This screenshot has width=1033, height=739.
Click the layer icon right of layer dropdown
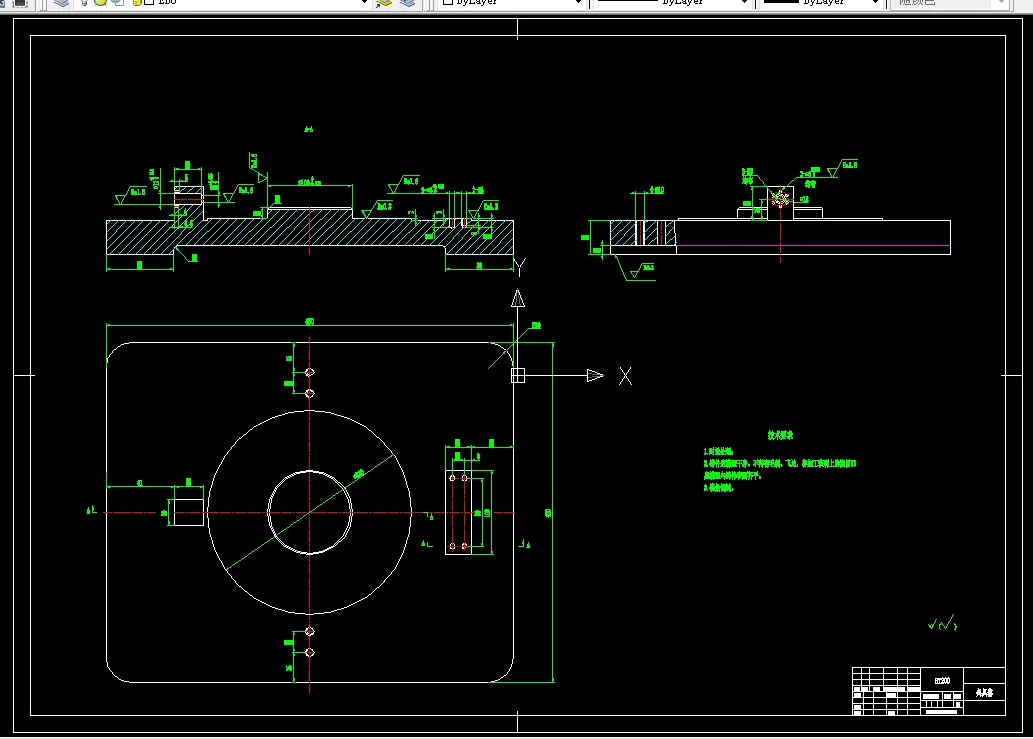383,3
